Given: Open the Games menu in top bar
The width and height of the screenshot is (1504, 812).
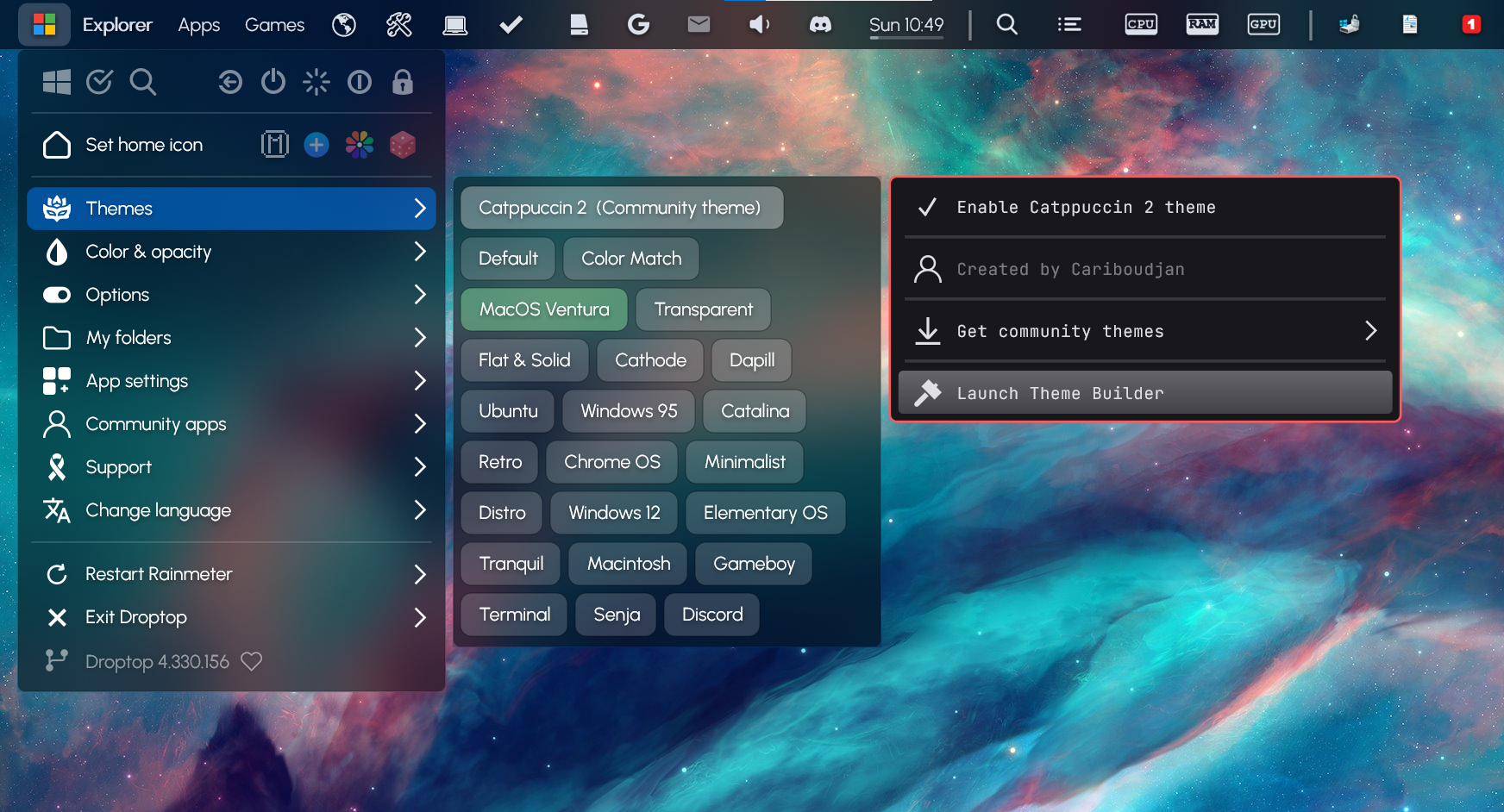Looking at the screenshot, I should 274,25.
